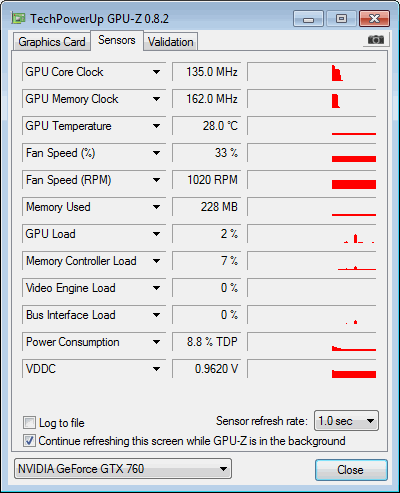Minimize the GPU-Z window
Screen dimensions: 400x493
pos(308,19)
